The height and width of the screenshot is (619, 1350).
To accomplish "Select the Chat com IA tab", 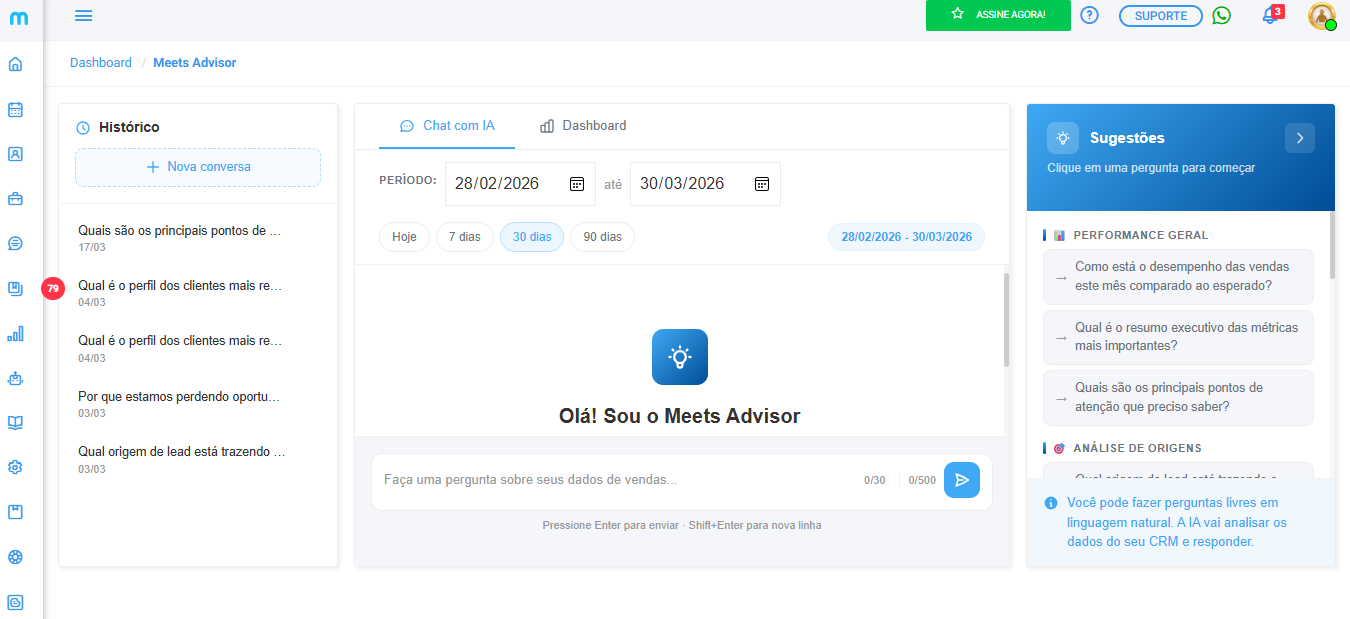I will (447, 126).
